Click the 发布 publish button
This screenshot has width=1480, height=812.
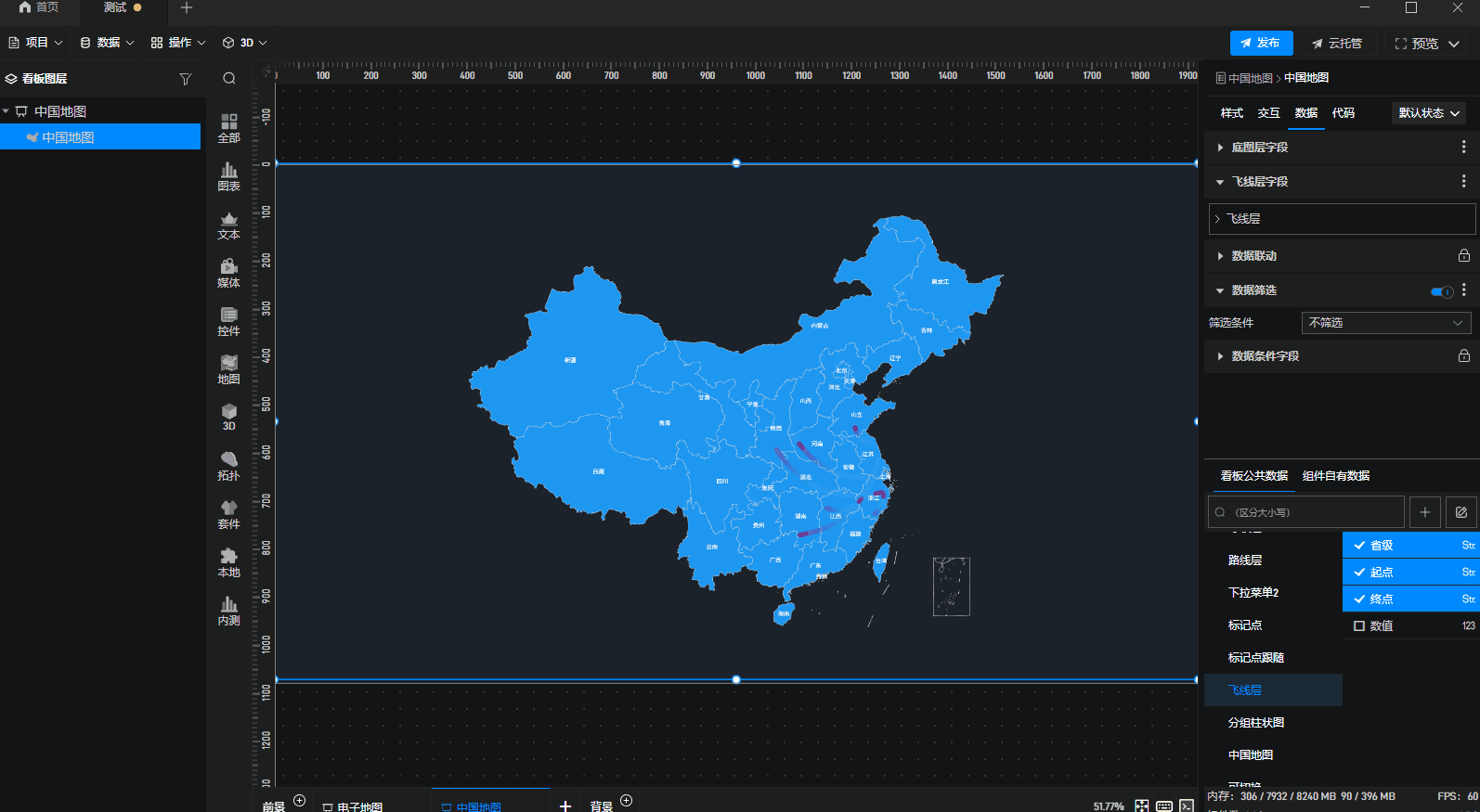pyautogui.click(x=1261, y=43)
